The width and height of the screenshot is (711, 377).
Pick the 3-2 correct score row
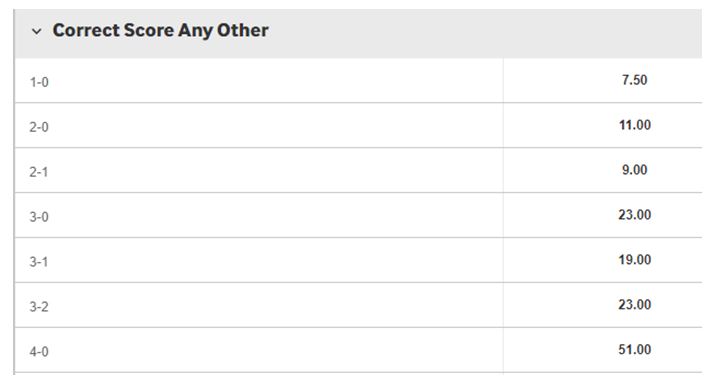[x=358, y=305]
